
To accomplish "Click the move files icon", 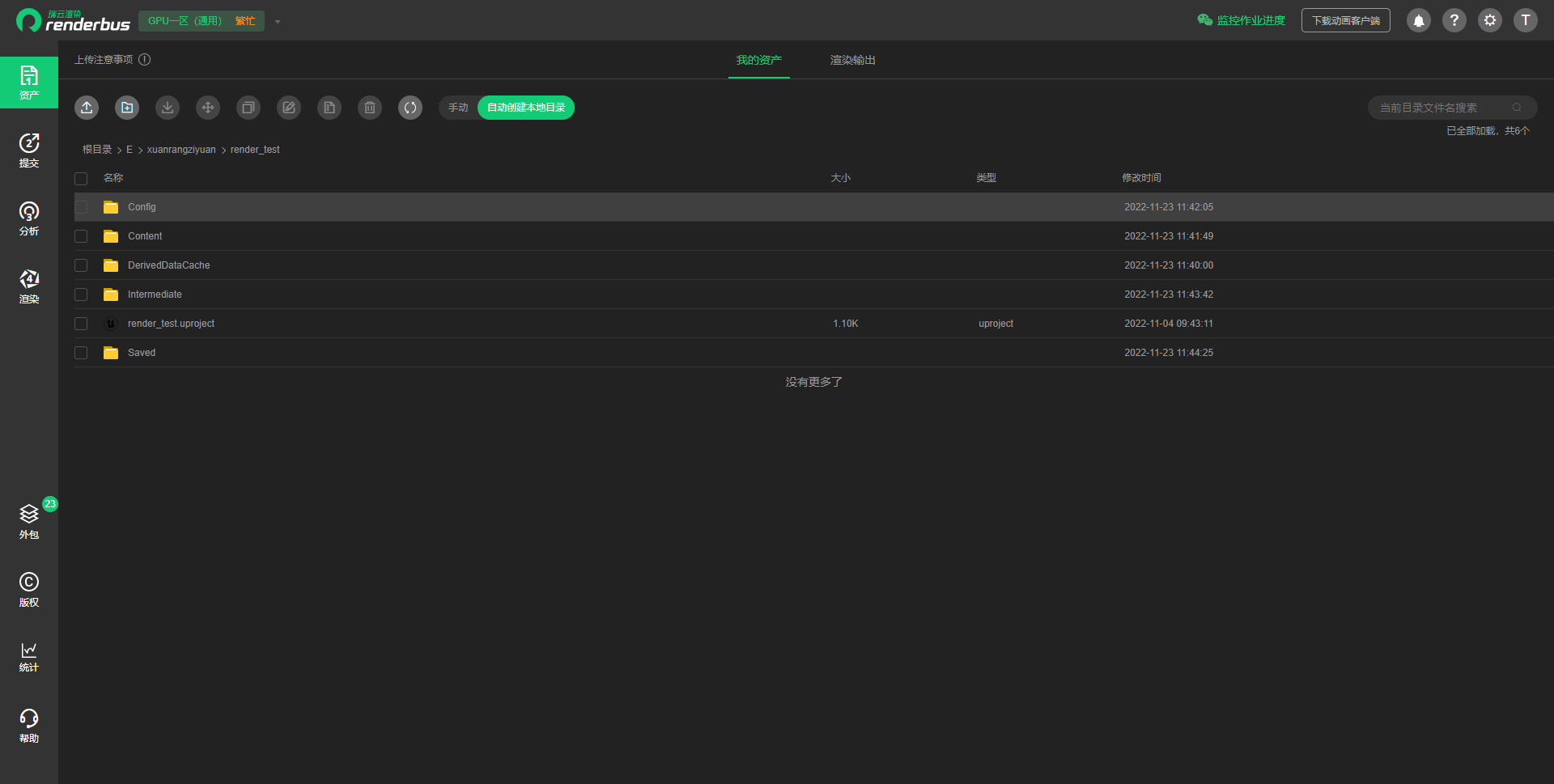I will click(x=208, y=108).
